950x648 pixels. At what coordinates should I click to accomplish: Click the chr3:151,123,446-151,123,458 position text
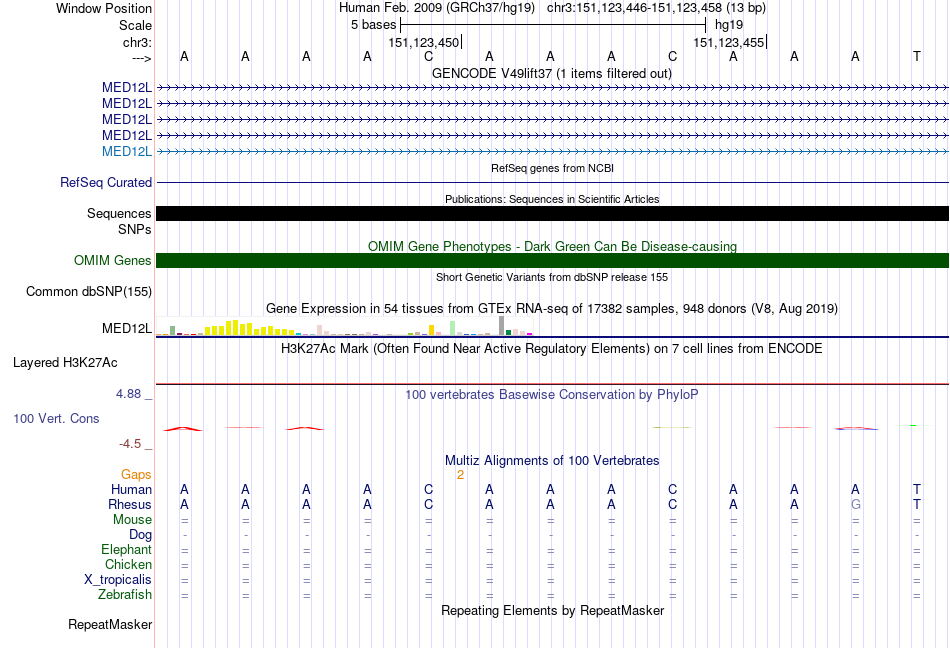click(656, 8)
